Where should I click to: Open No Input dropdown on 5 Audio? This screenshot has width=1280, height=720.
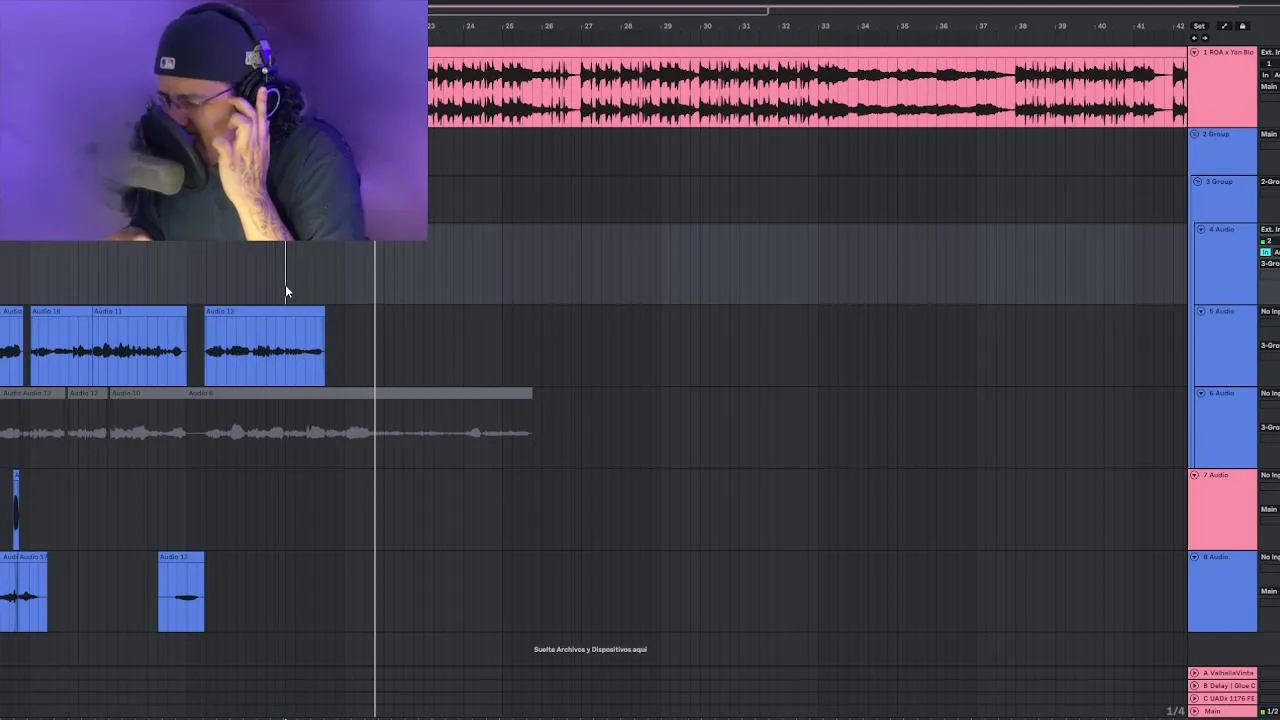pyautogui.click(x=1270, y=312)
